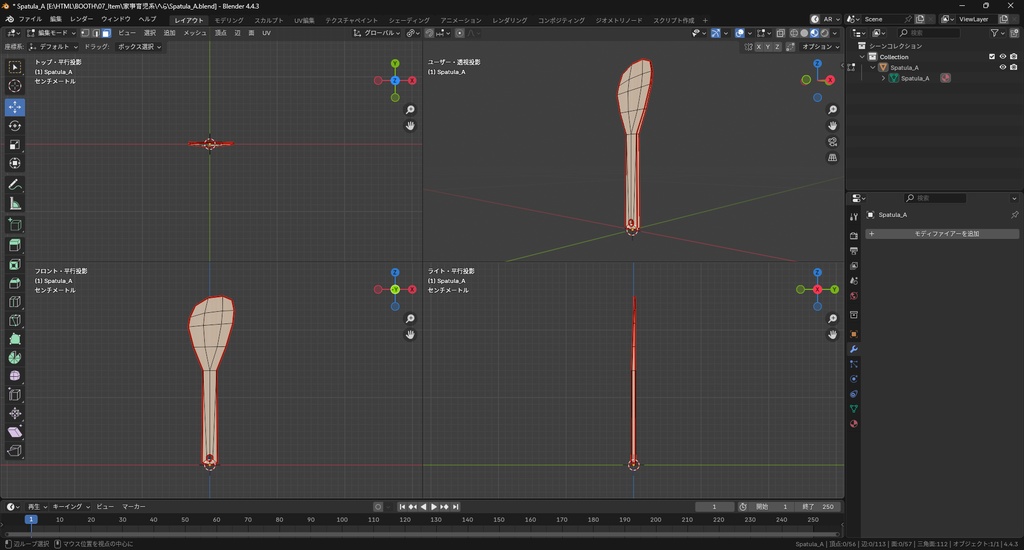Open the デフォルト coordinate system dropdown
Viewport: 1024px width, 550px height.
[x=54, y=47]
